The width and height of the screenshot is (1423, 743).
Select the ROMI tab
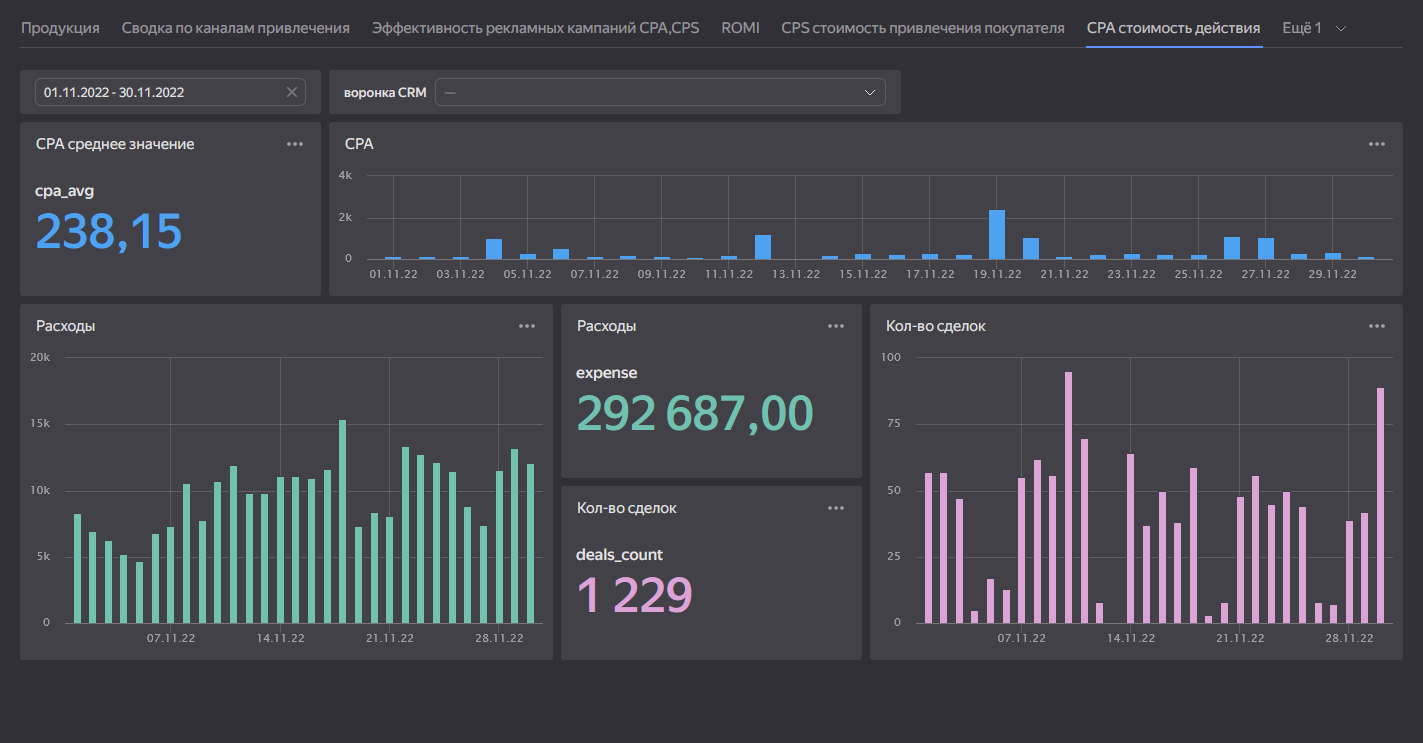[740, 28]
